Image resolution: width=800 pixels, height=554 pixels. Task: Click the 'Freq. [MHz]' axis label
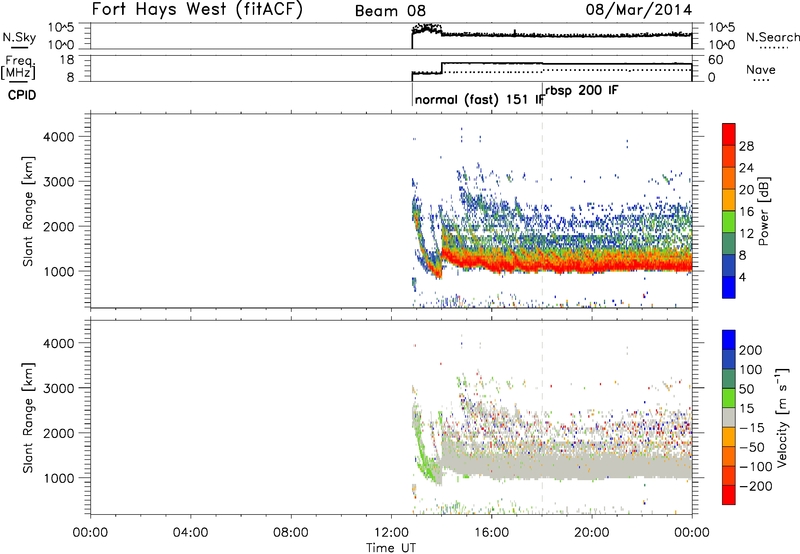coord(19,67)
